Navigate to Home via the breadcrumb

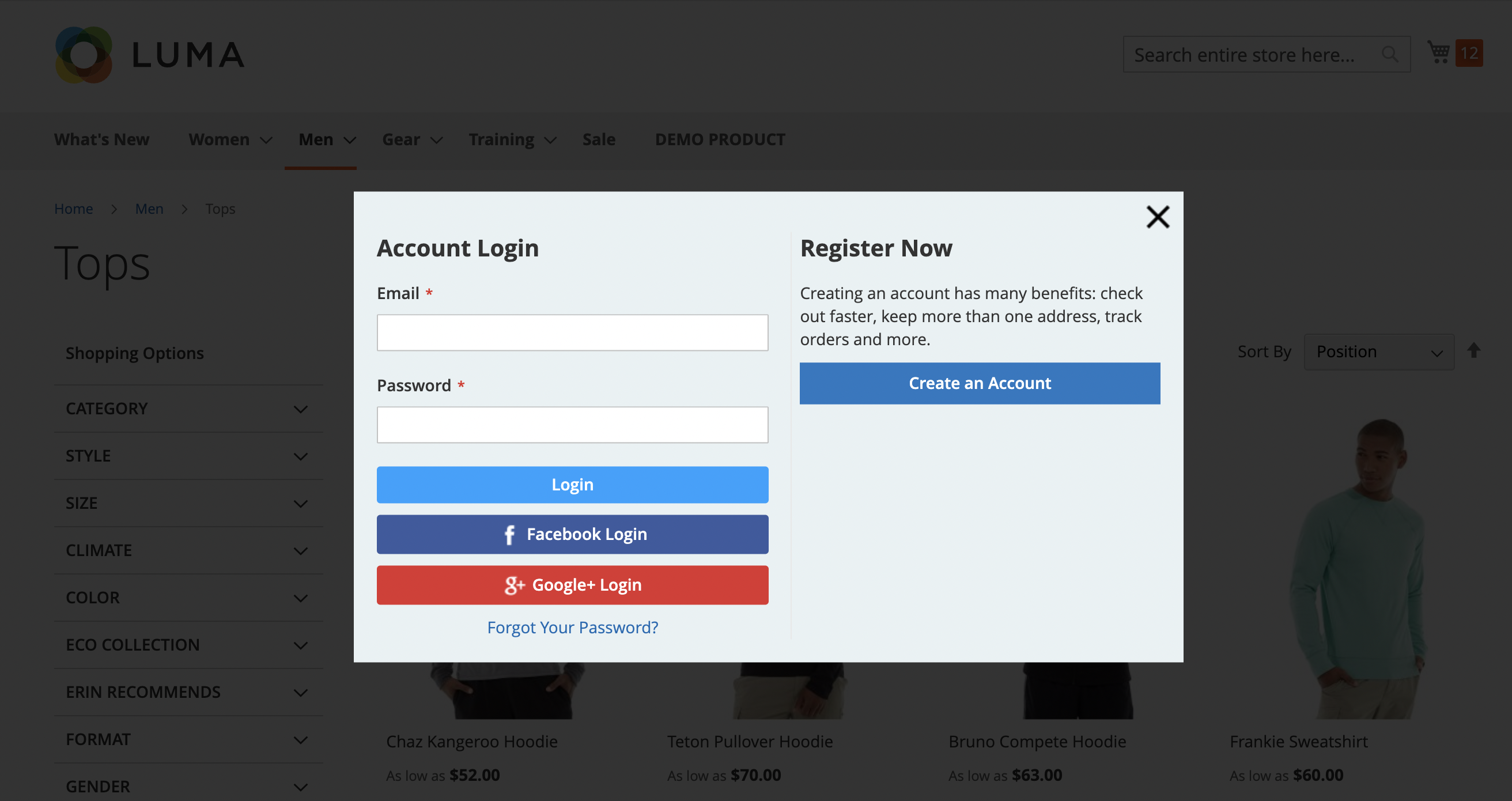pos(73,209)
